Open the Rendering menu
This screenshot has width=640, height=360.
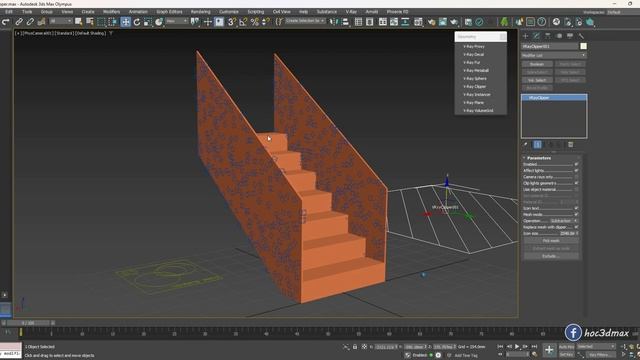[200, 12]
